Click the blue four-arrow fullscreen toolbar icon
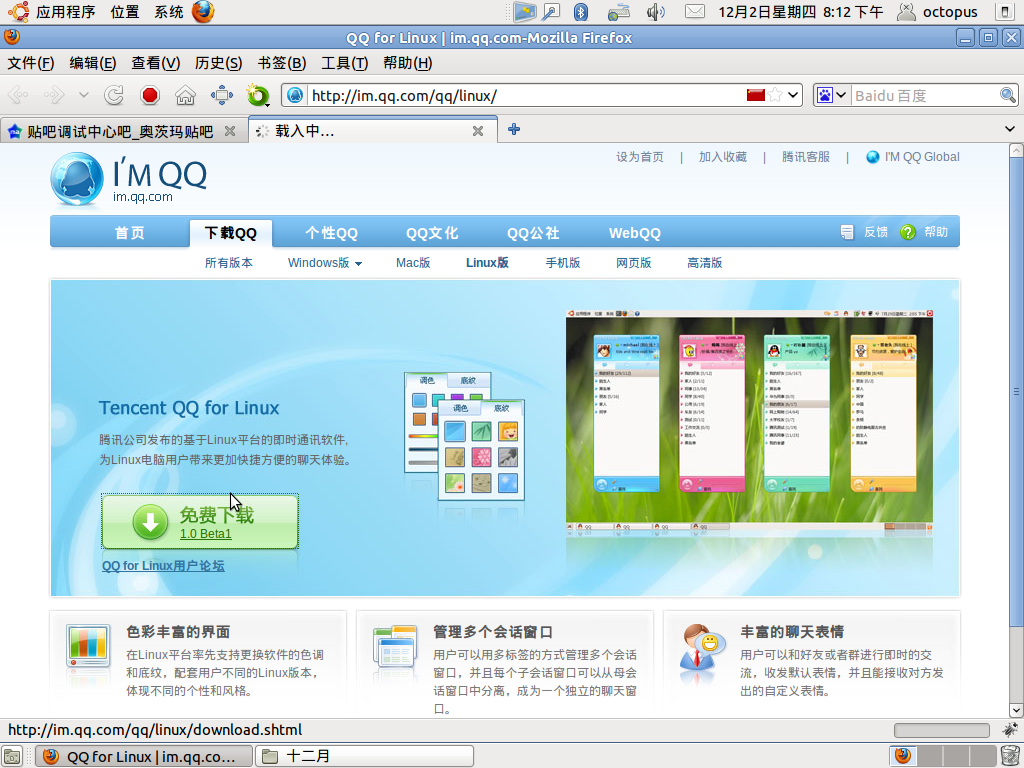Image resolution: width=1024 pixels, height=768 pixels. tap(222, 95)
